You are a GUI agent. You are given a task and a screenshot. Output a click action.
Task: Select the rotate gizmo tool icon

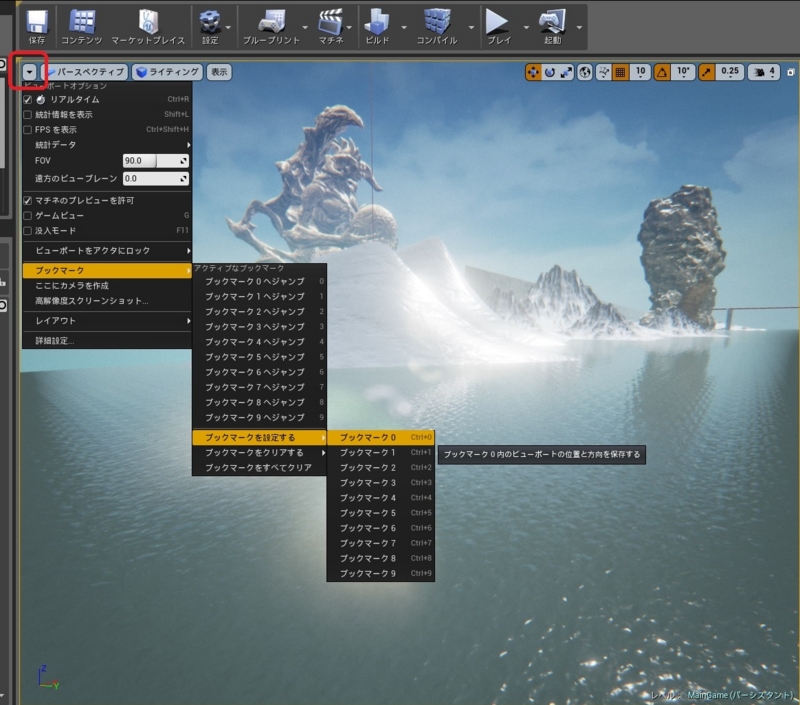pyautogui.click(x=549, y=72)
